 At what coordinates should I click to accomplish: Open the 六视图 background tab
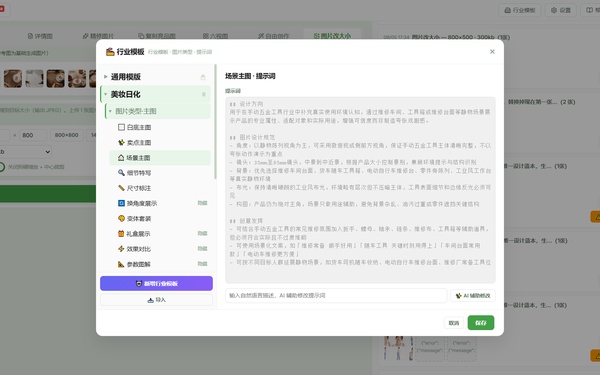coord(215,36)
